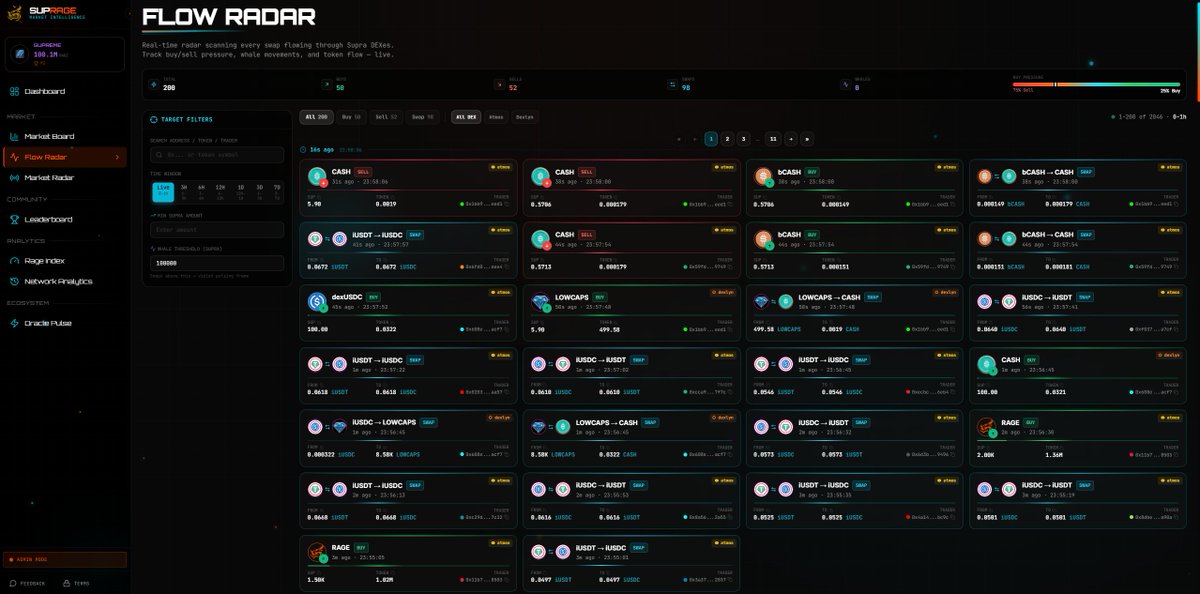This screenshot has width=1200, height=594.
Task: Click SELL badge on 31s CASH card
Action: pyautogui.click(x=363, y=171)
